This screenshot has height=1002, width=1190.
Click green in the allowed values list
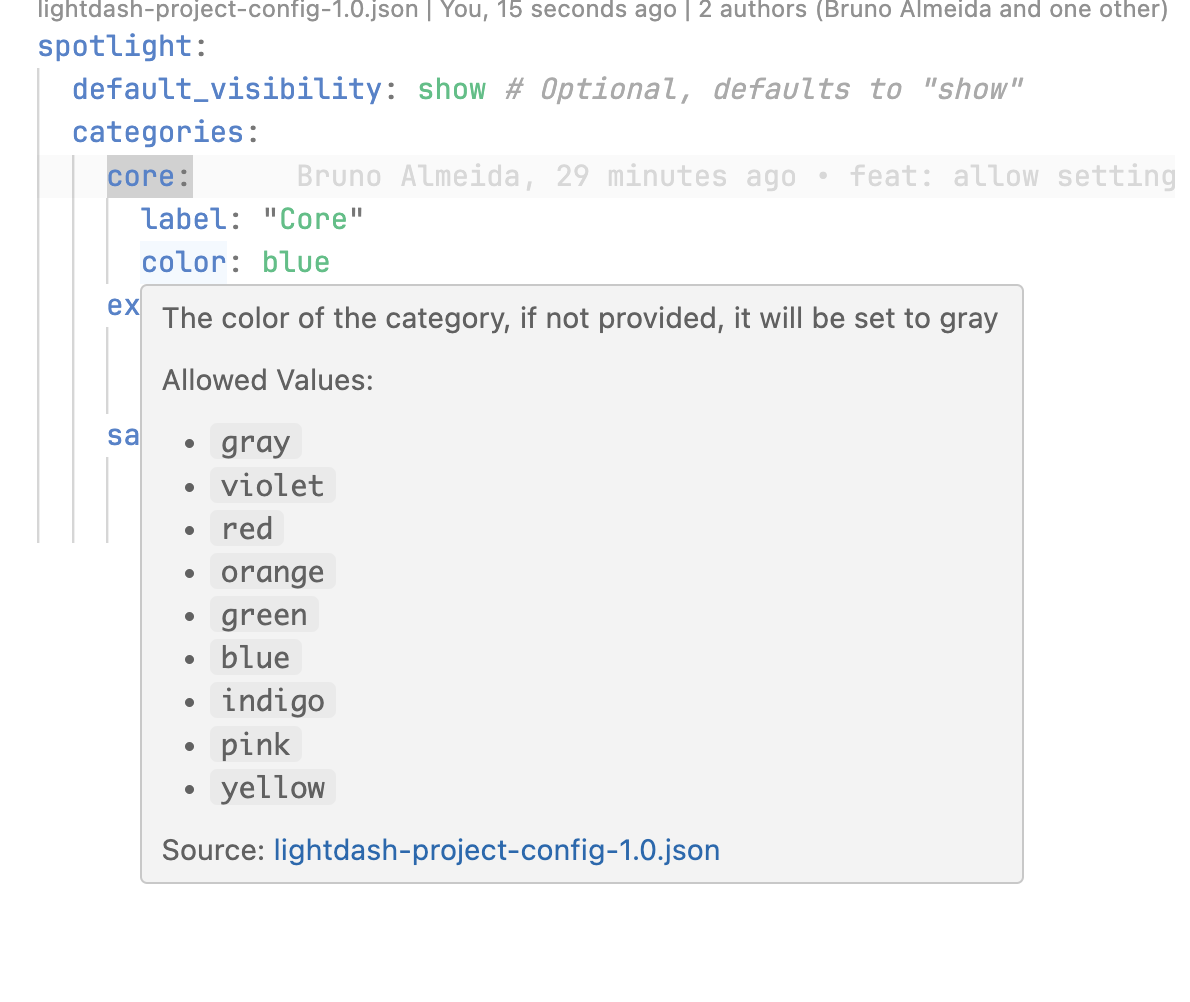pos(264,615)
